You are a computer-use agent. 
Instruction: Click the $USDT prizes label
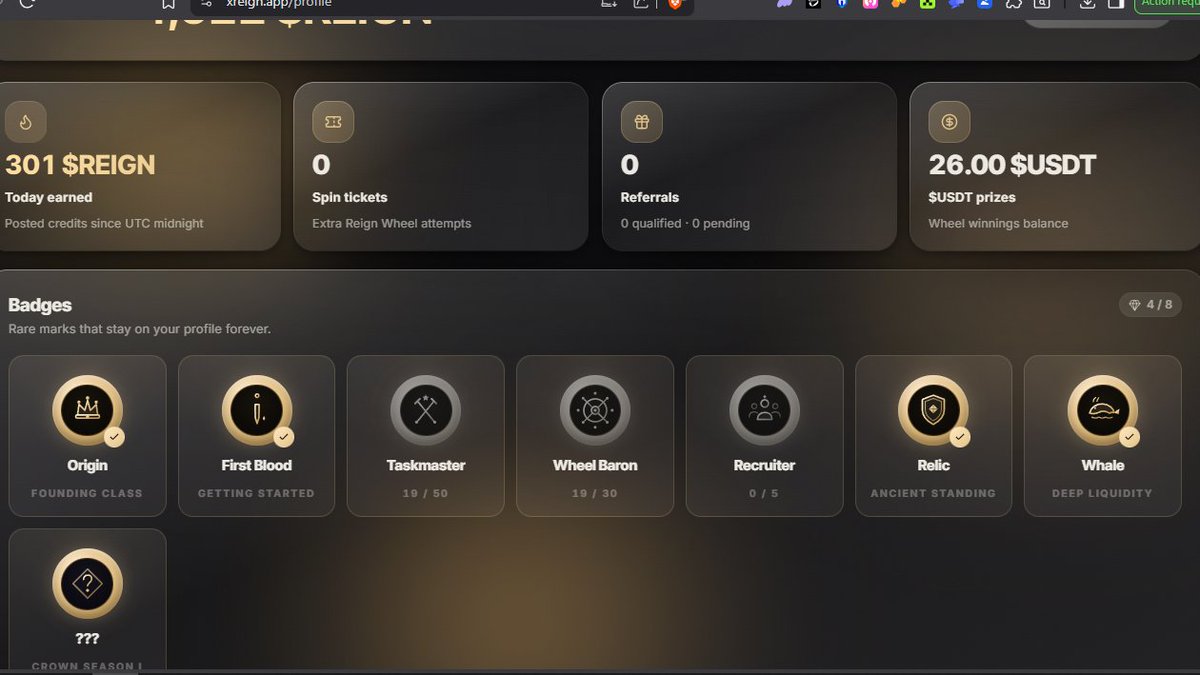[972, 197]
